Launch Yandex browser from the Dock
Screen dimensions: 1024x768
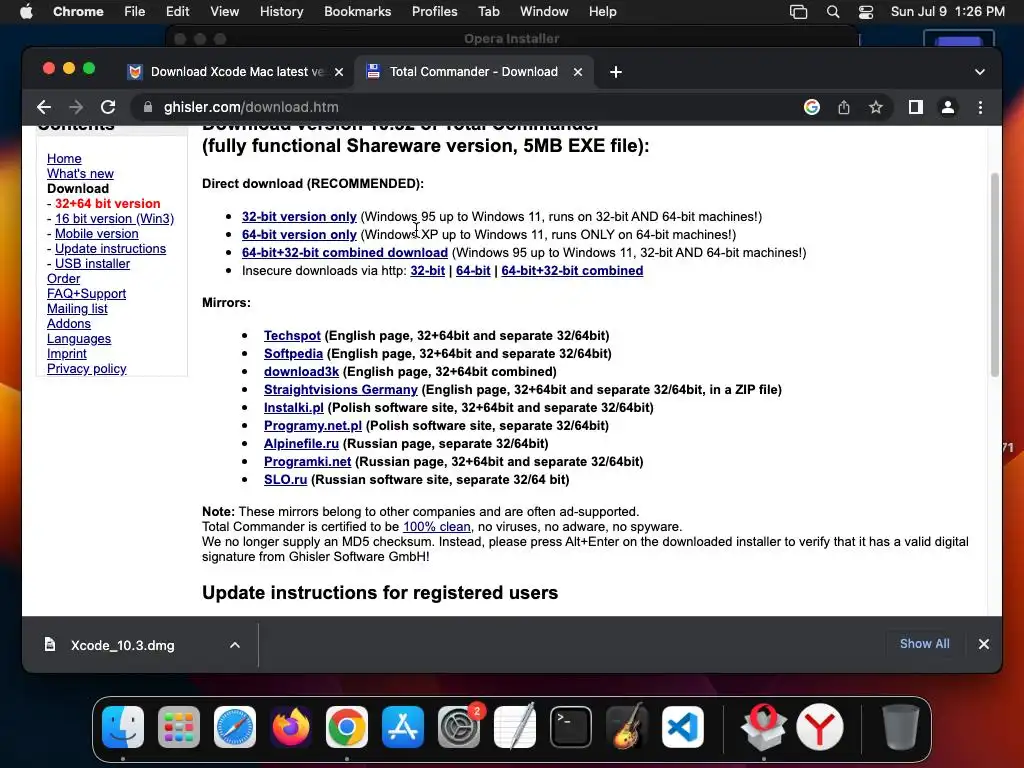[x=820, y=727]
